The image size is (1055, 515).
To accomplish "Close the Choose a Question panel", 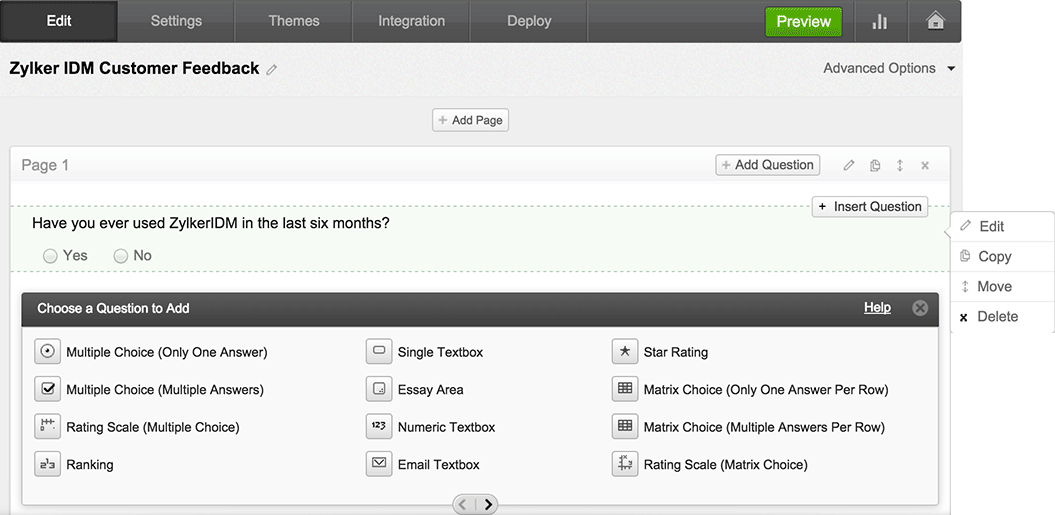I will [x=920, y=308].
